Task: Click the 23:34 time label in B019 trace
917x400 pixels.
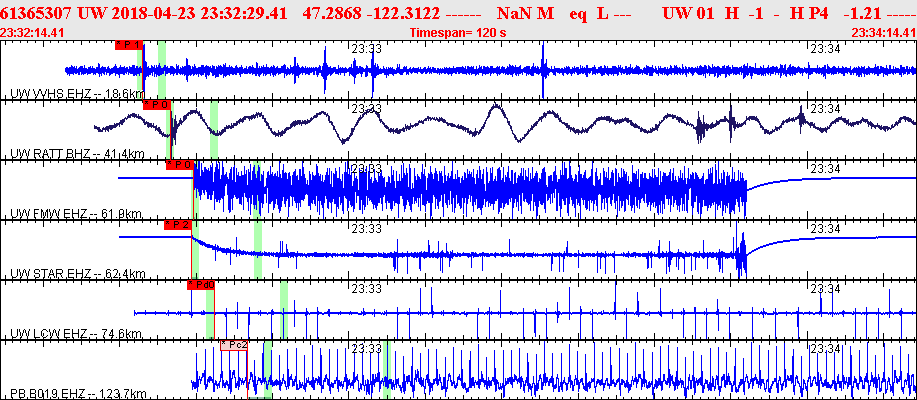Action: [825, 349]
